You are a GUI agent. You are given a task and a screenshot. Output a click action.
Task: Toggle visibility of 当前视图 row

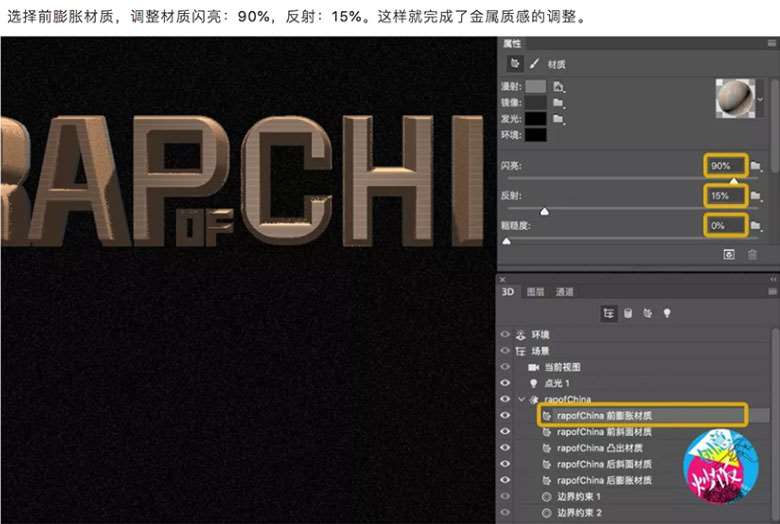point(505,367)
